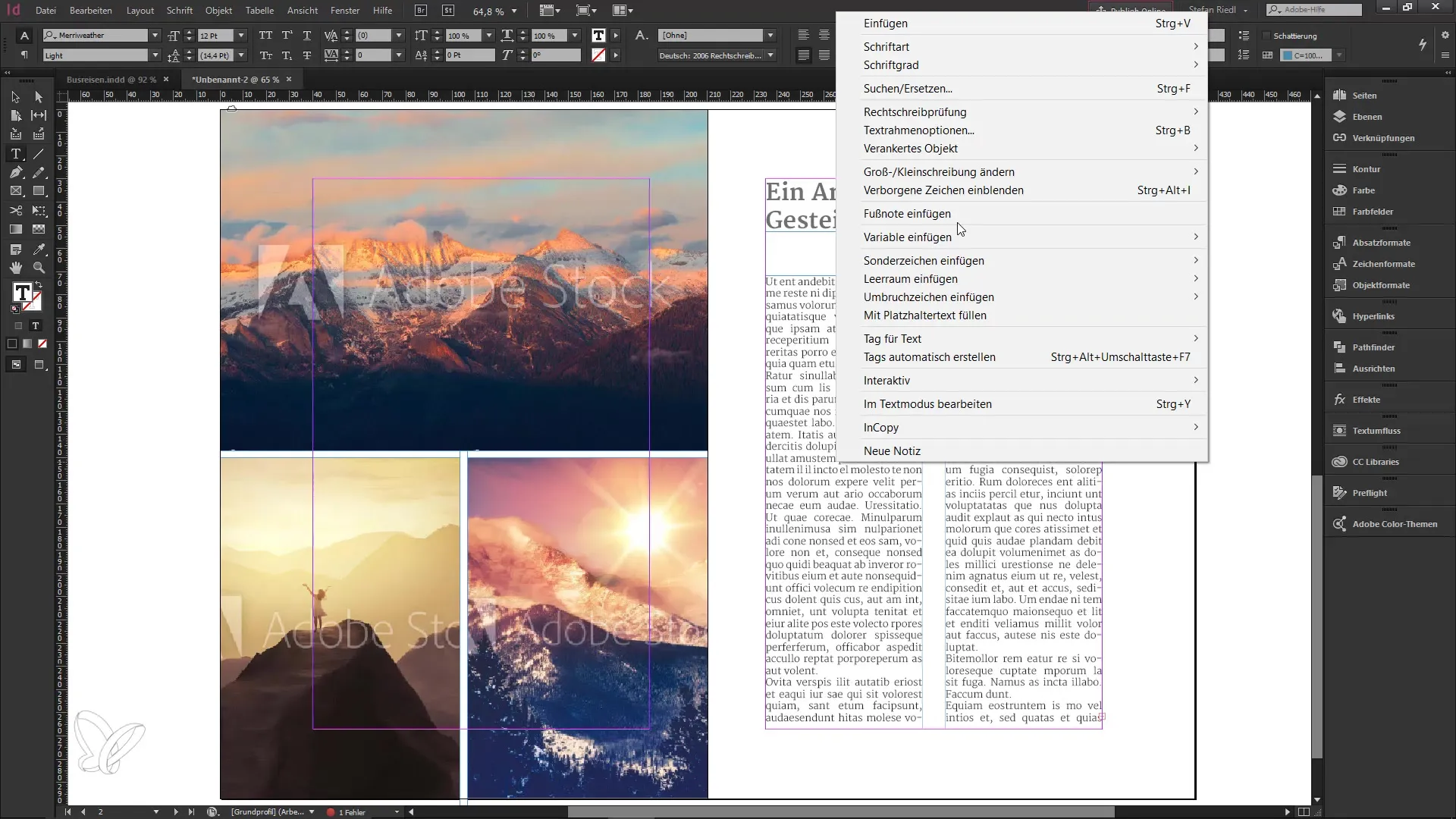Open the 64,8 % zoom level dropdown
The width and height of the screenshot is (1456, 819).
[514, 11]
